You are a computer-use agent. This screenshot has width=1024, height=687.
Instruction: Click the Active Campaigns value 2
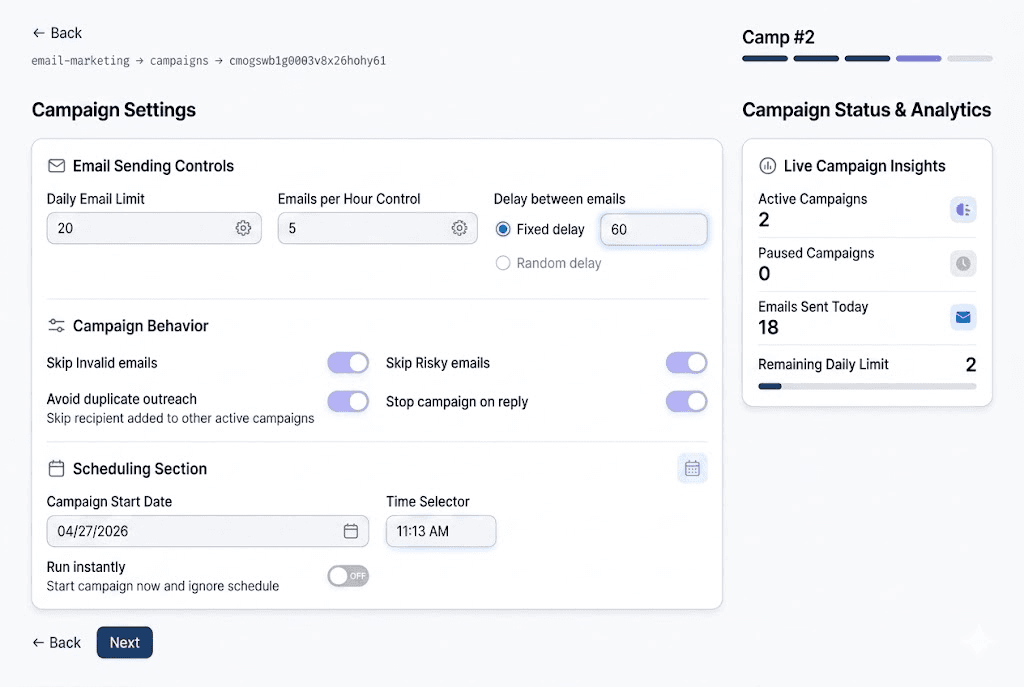(764, 219)
